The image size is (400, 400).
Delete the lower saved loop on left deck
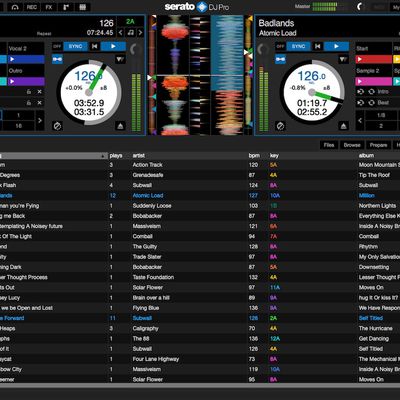pos(39,103)
